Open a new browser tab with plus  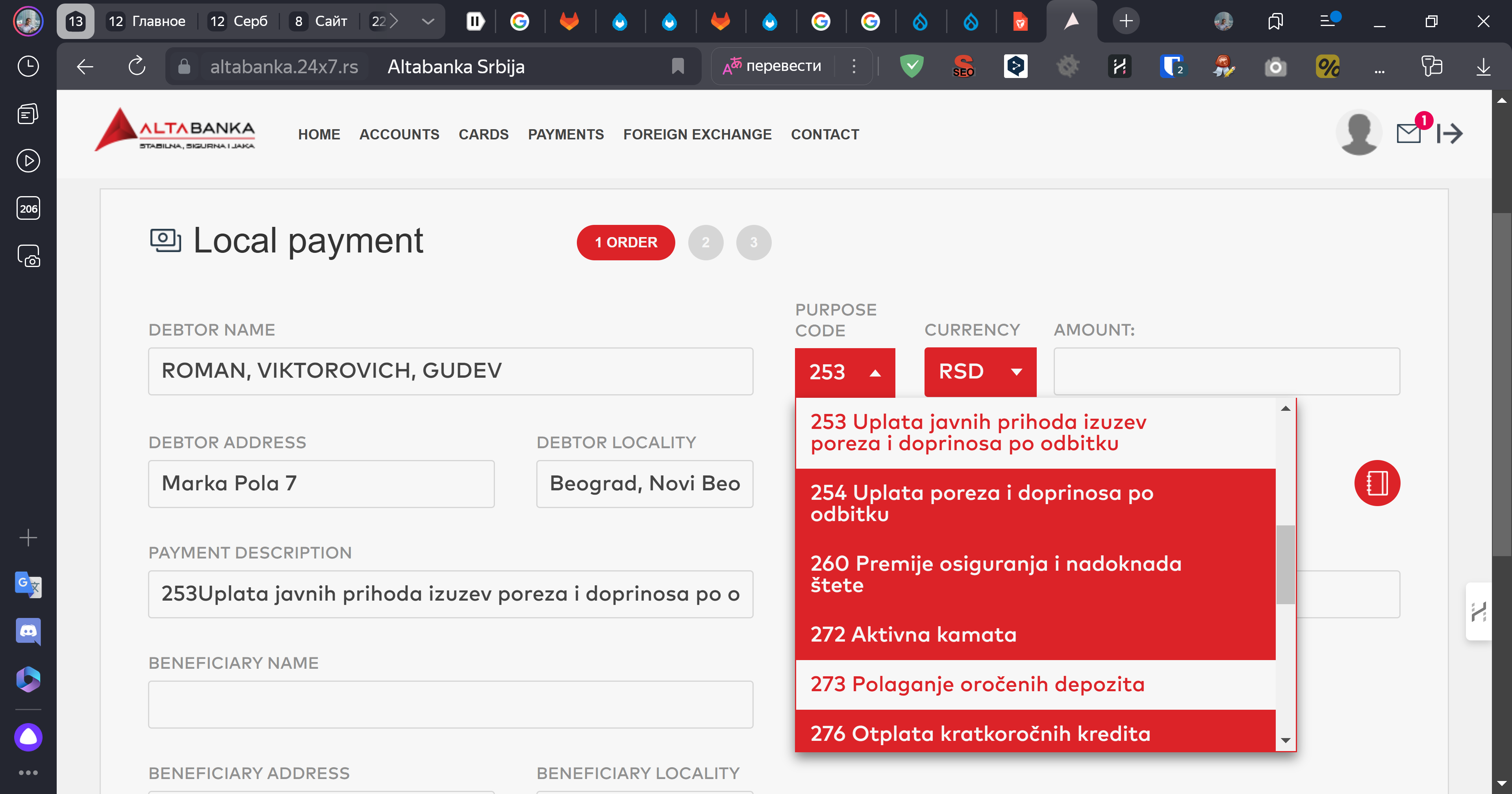coord(1126,21)
